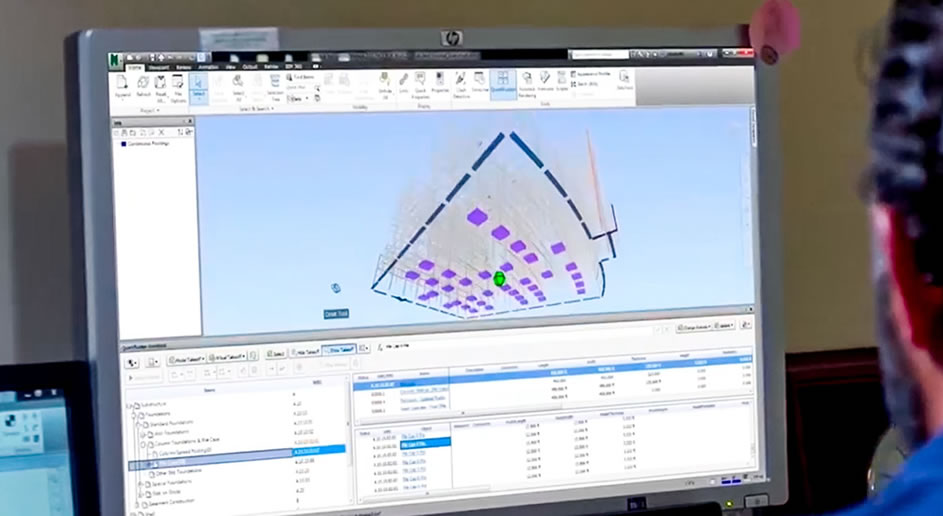Click the Length column header
Image resolution: width=943 pixels, height=516 pixels.
pyautogui.click(x=542, y=364)
